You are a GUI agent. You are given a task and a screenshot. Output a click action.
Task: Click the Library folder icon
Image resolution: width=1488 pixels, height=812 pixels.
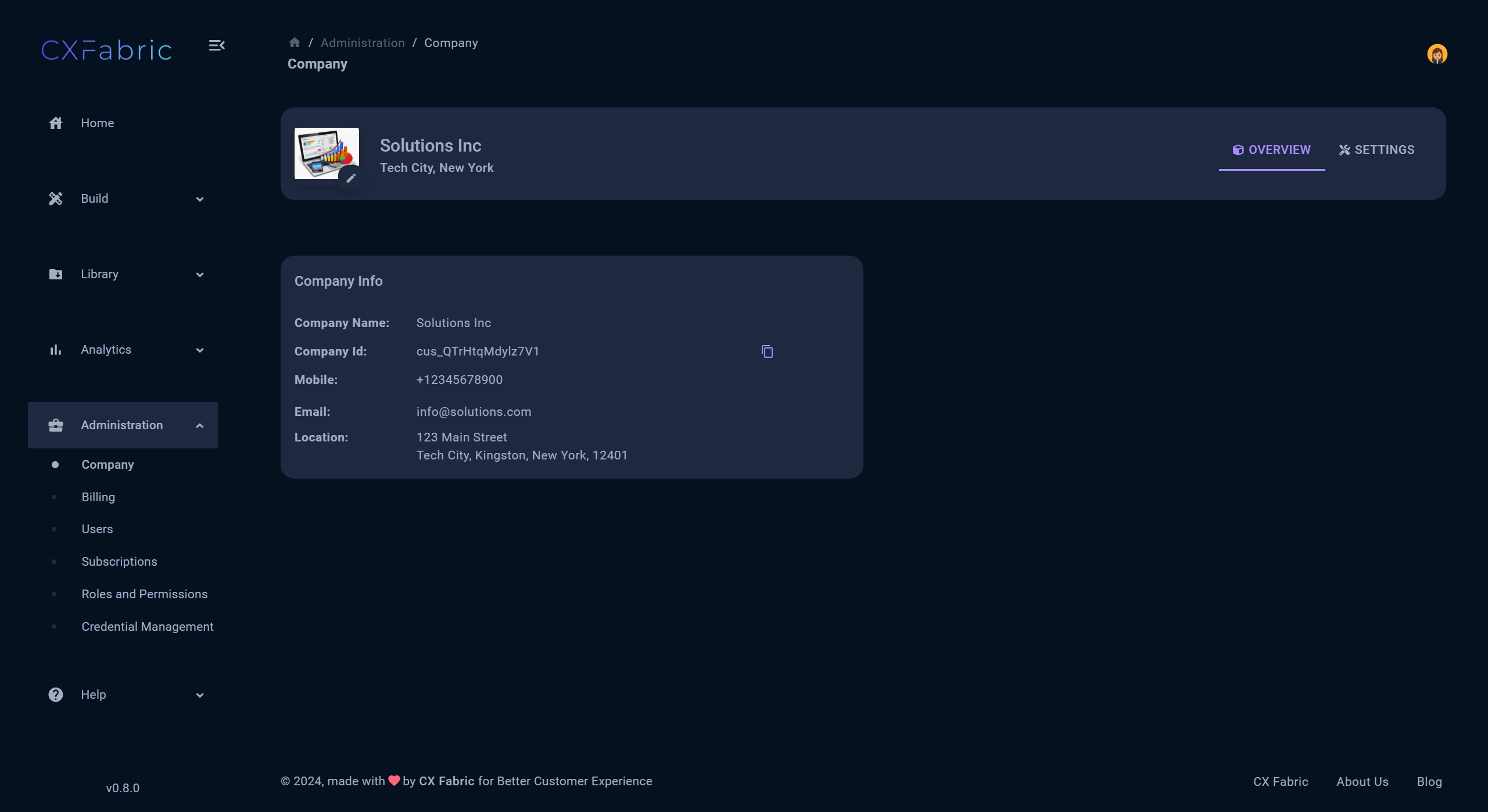pos(56,274)
